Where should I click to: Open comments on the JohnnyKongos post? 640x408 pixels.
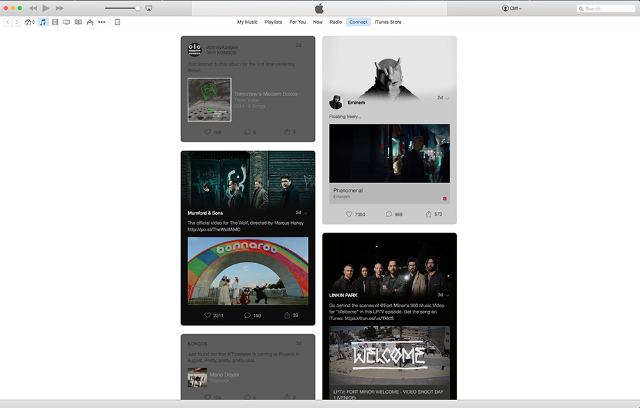coord(247,132)
